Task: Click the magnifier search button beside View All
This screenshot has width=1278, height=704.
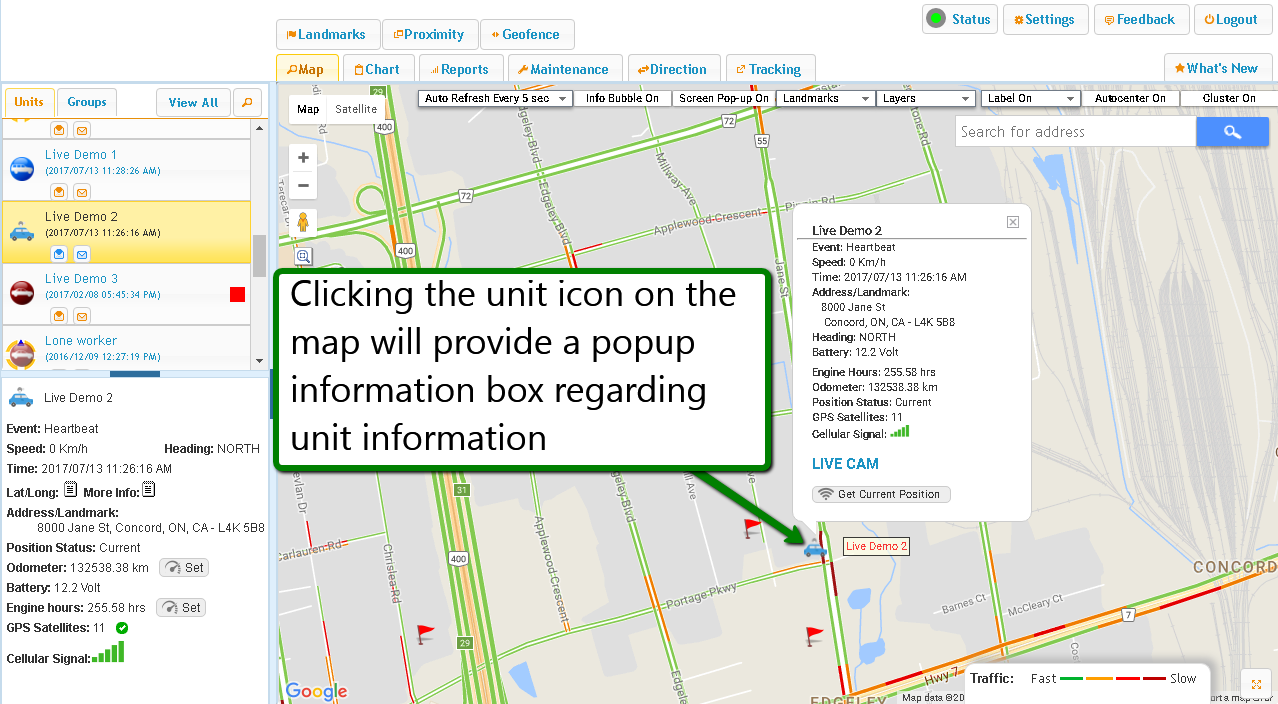Action: tap(246, 102)
